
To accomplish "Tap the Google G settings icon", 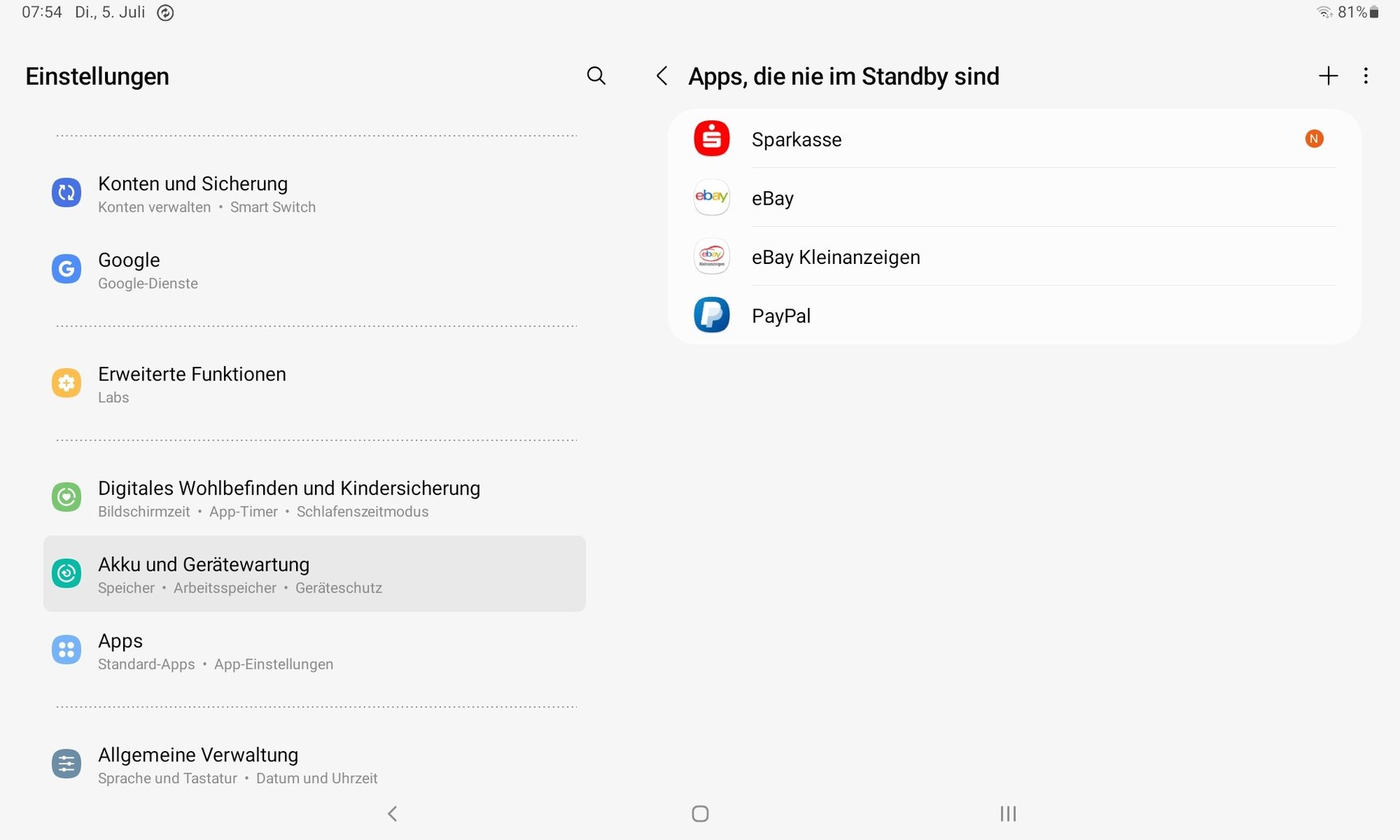I will point(66,269).
